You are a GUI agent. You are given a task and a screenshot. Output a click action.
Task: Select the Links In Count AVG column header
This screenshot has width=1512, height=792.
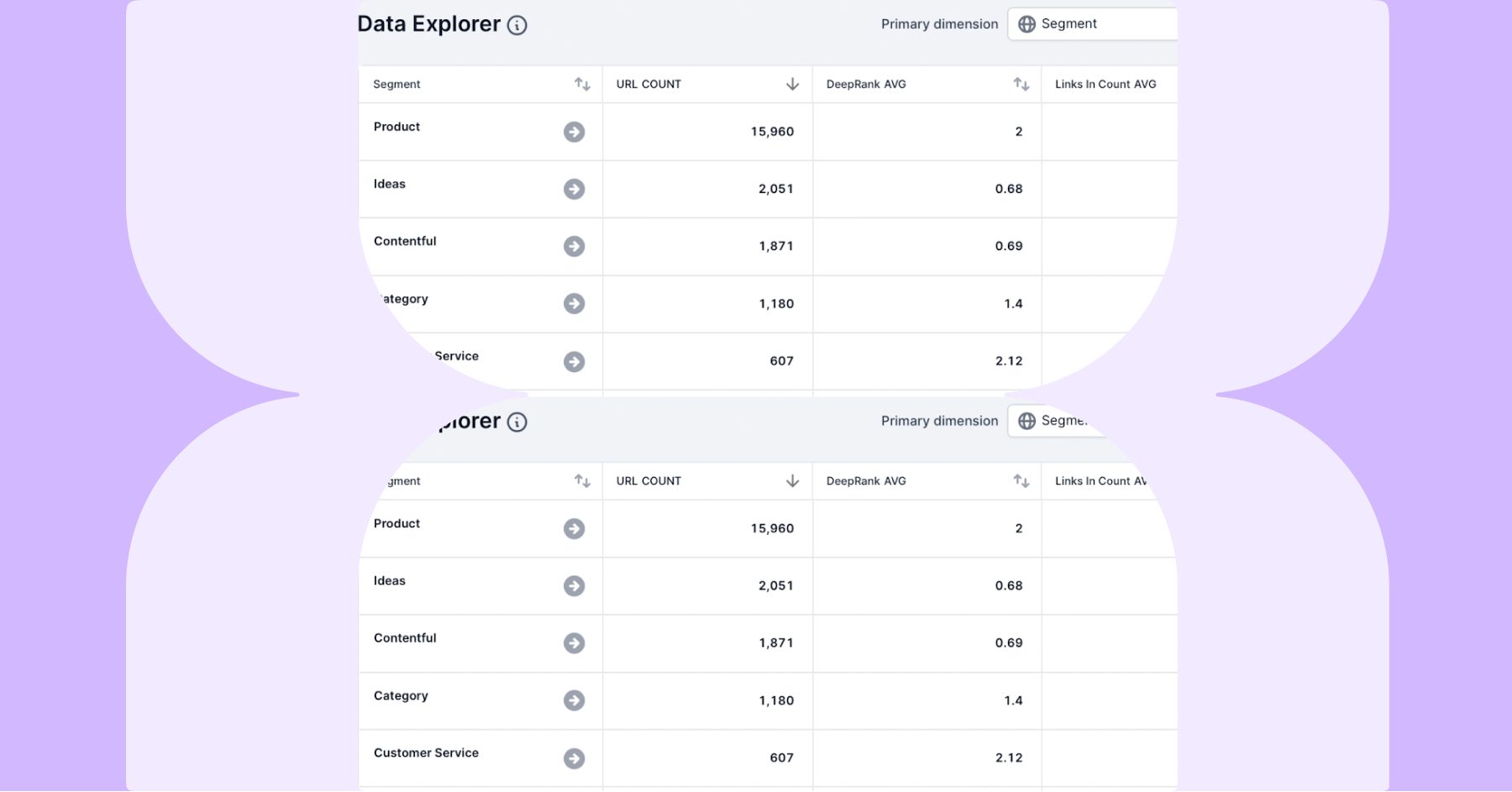coord(1105,84)
